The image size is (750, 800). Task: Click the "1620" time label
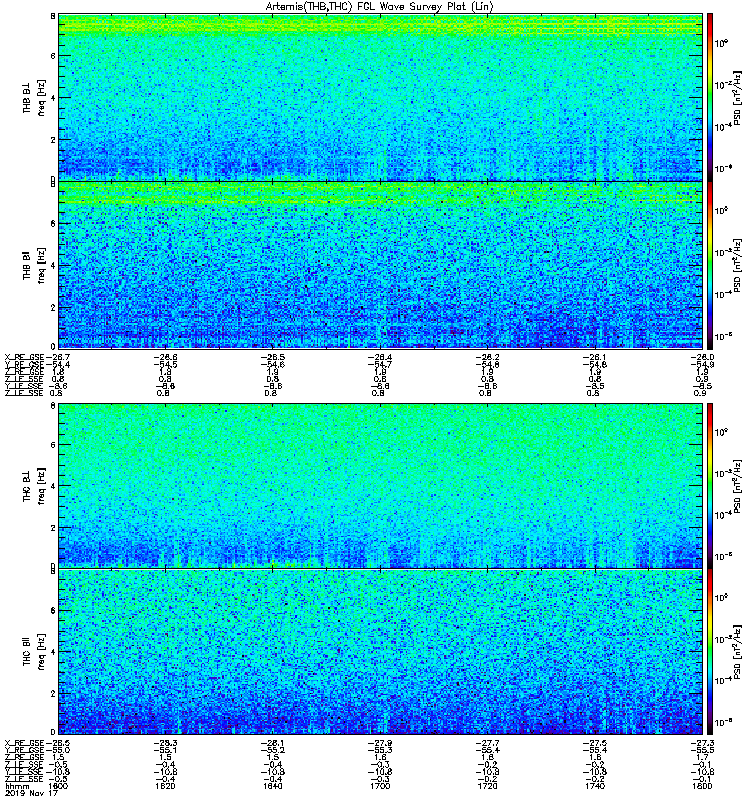click(165, 786)
